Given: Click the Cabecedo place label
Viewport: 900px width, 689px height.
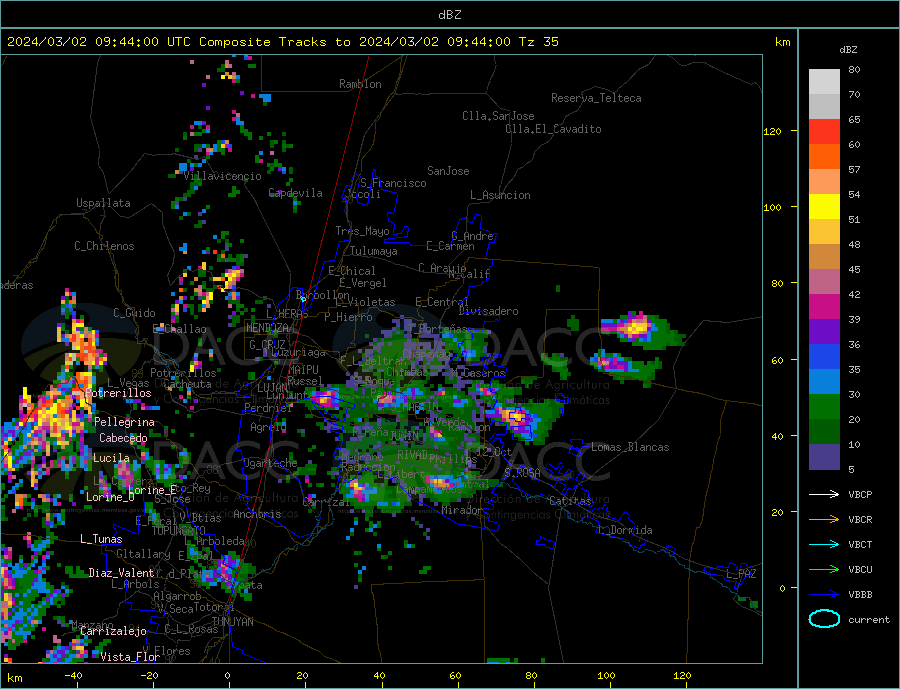Looking at the screenshot, I should (123, 438).
